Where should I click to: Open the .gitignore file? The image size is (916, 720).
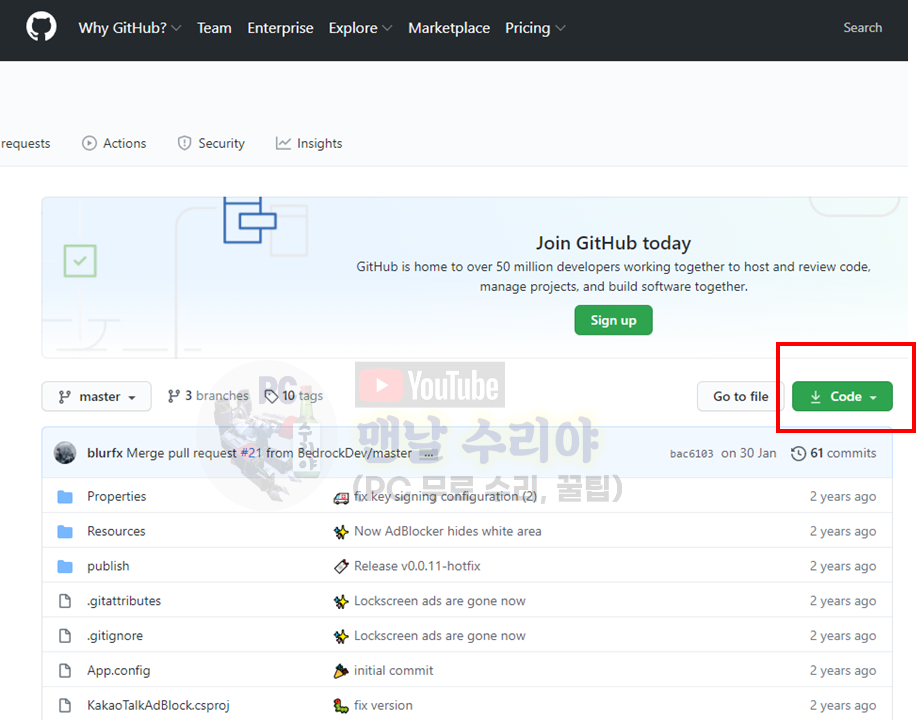pos(115,636)
